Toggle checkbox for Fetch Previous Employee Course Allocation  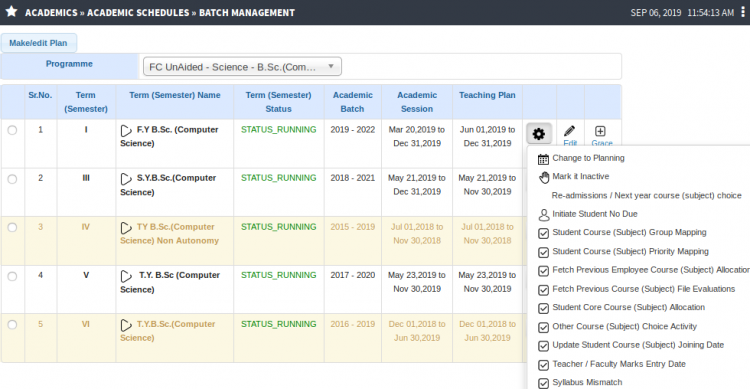[543, 271]
